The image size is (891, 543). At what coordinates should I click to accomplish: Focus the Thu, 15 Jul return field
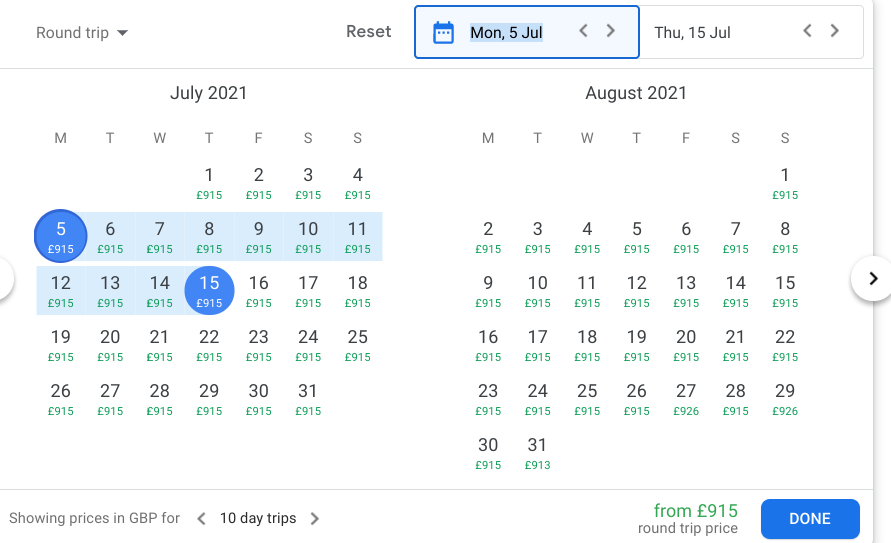pyautogui.click(x=692, y=33)
